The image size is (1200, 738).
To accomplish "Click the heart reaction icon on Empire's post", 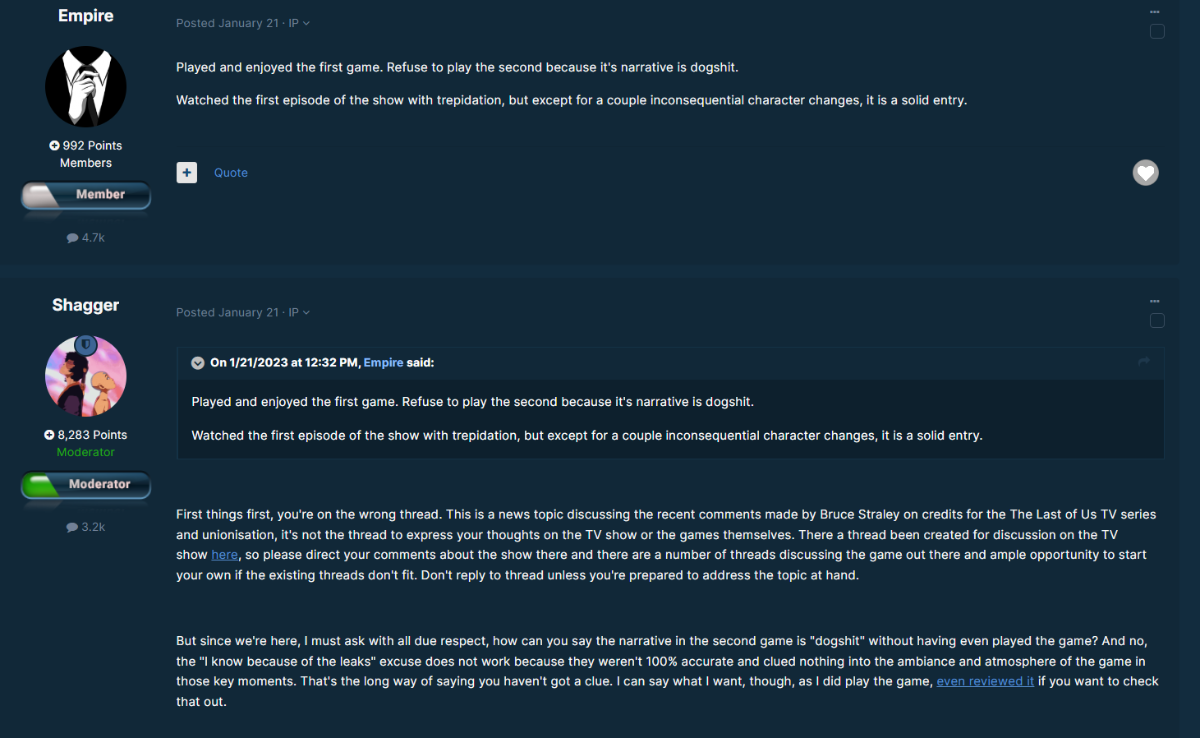I will click(1145, 173).
